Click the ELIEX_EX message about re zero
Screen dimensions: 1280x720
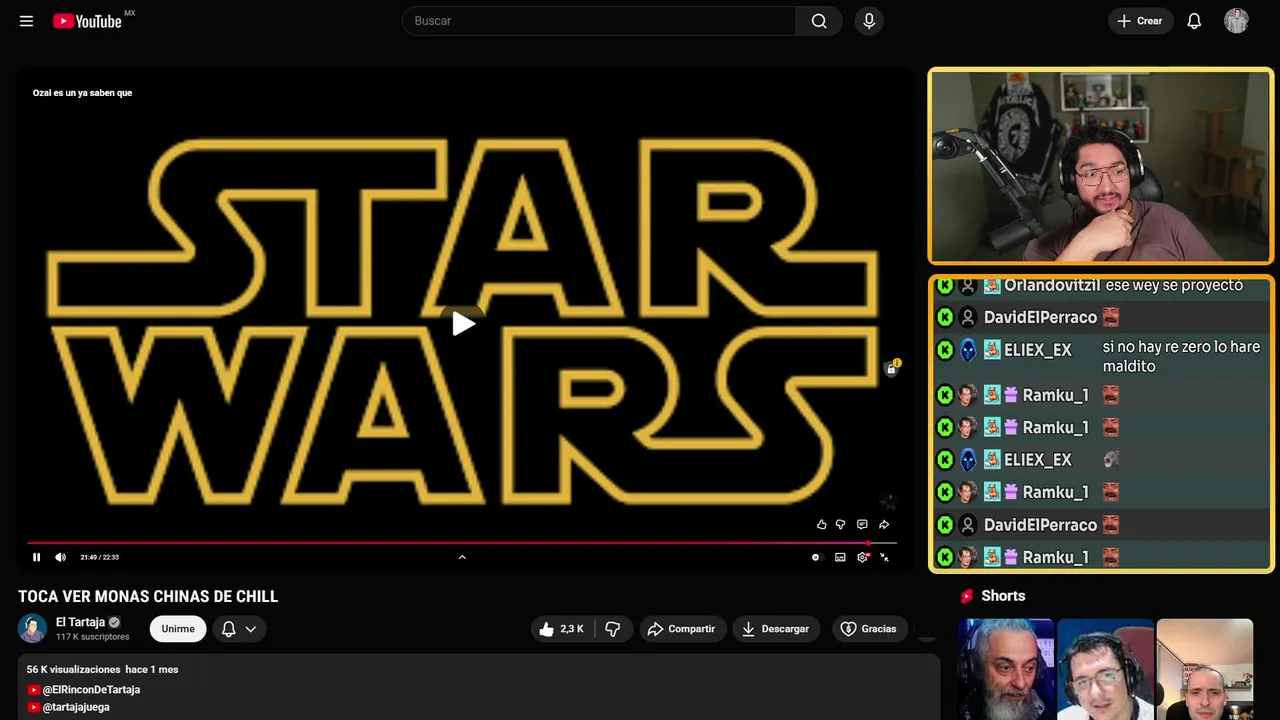click(x=1181, y=356)
